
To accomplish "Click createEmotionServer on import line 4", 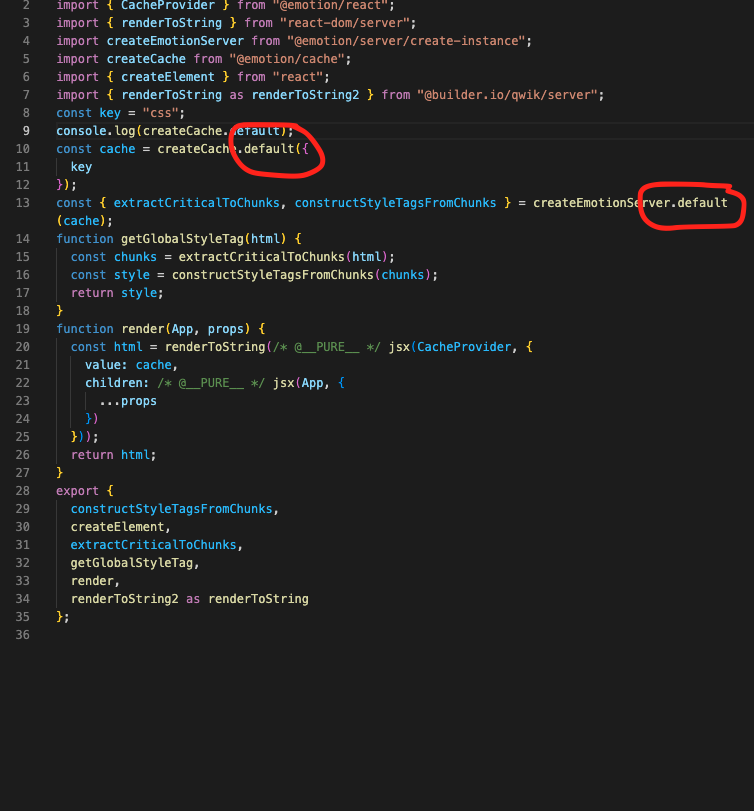I will point(175,41).
